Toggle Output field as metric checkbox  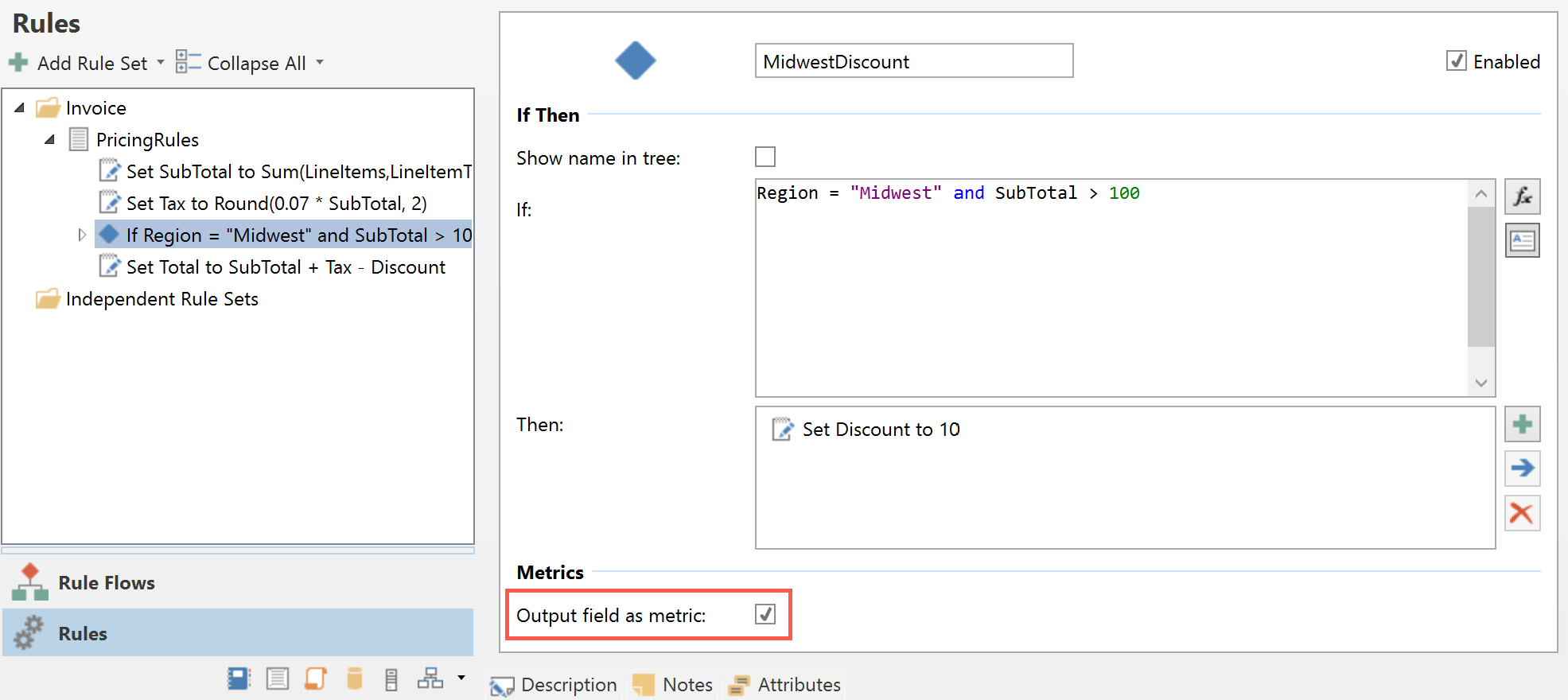[x=765, y=614]
